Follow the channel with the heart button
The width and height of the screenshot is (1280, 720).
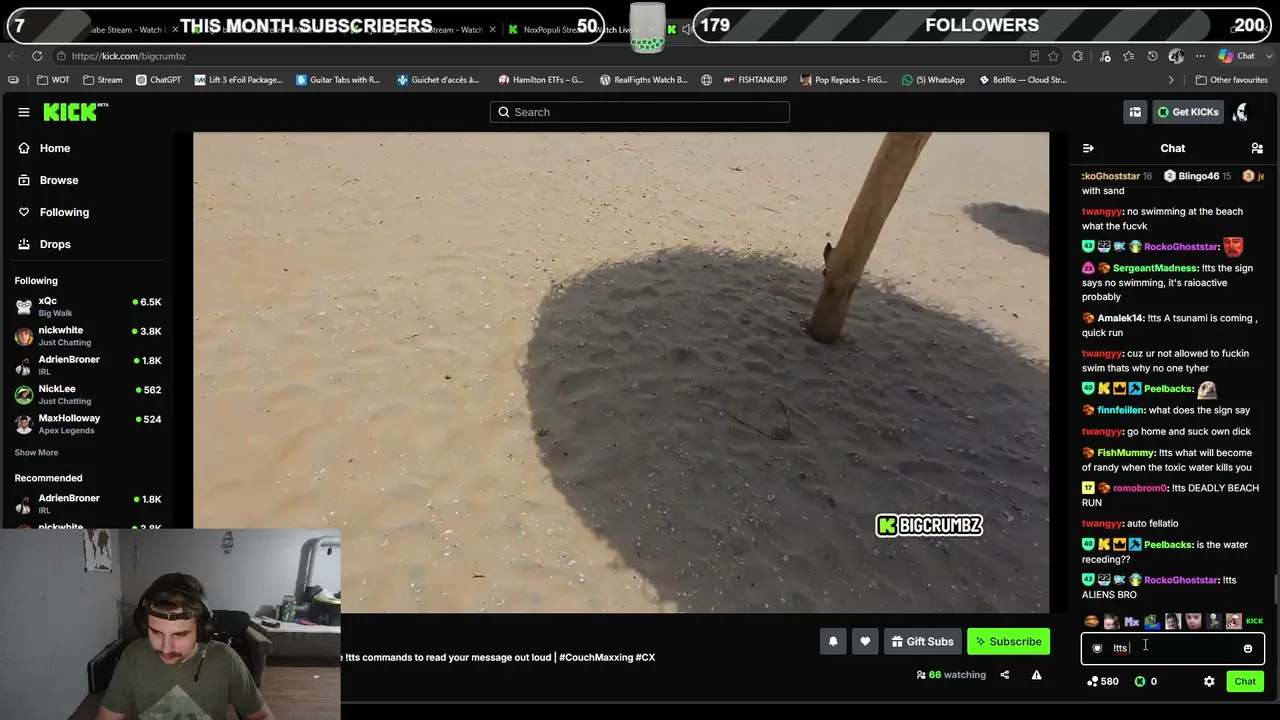tap(865, 642)
